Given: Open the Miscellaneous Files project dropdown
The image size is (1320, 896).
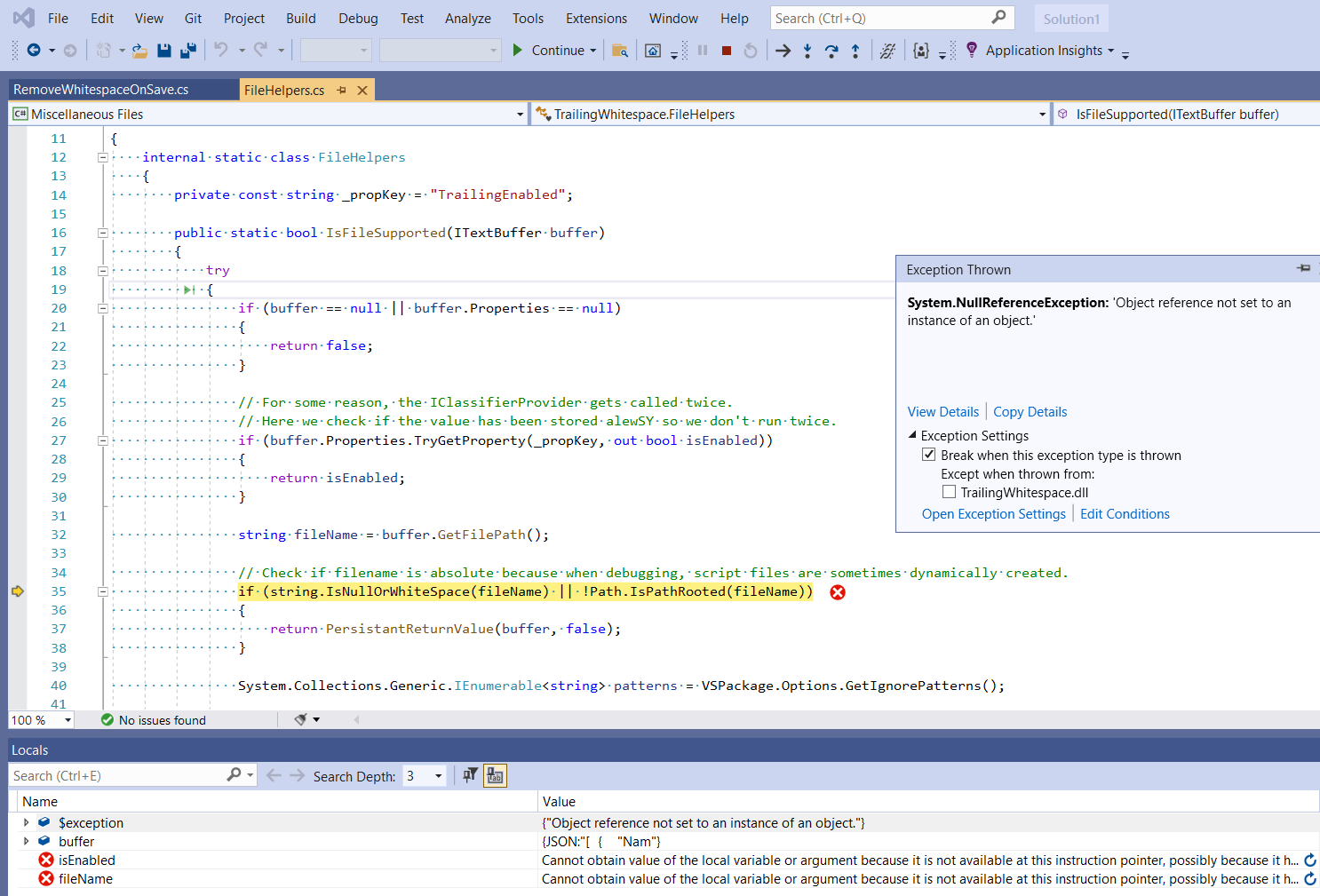Looking at the screenshot, I should tap(520, 115).
